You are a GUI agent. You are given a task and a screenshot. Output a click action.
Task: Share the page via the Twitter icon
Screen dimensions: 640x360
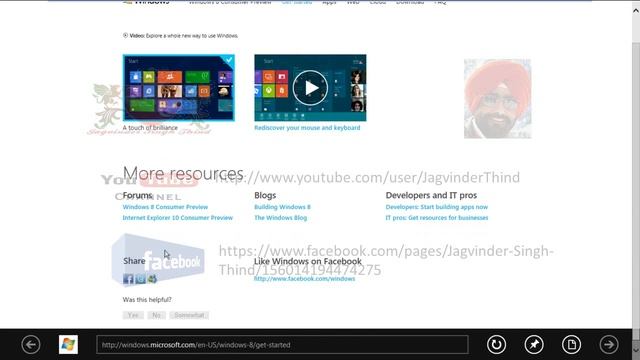pyautogui.click(x=140, y=279)
